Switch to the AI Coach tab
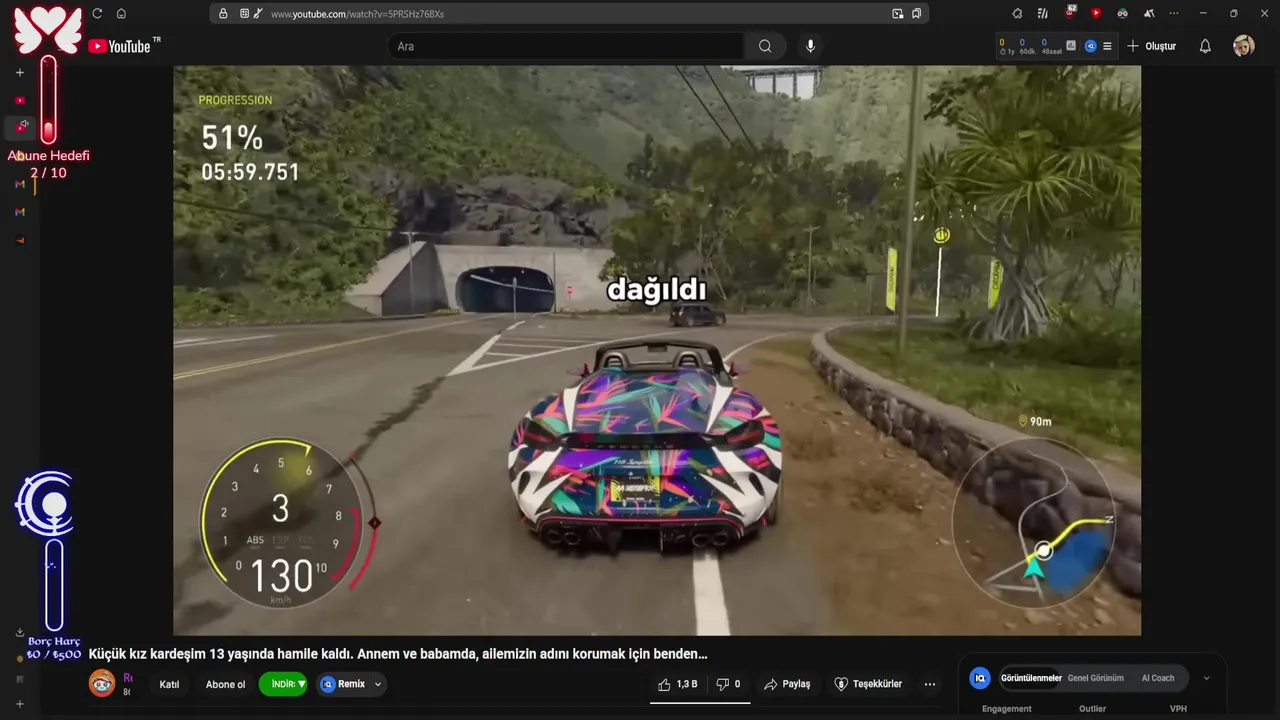This screenshot has width=1280, height=720. tap(1158, 678)
